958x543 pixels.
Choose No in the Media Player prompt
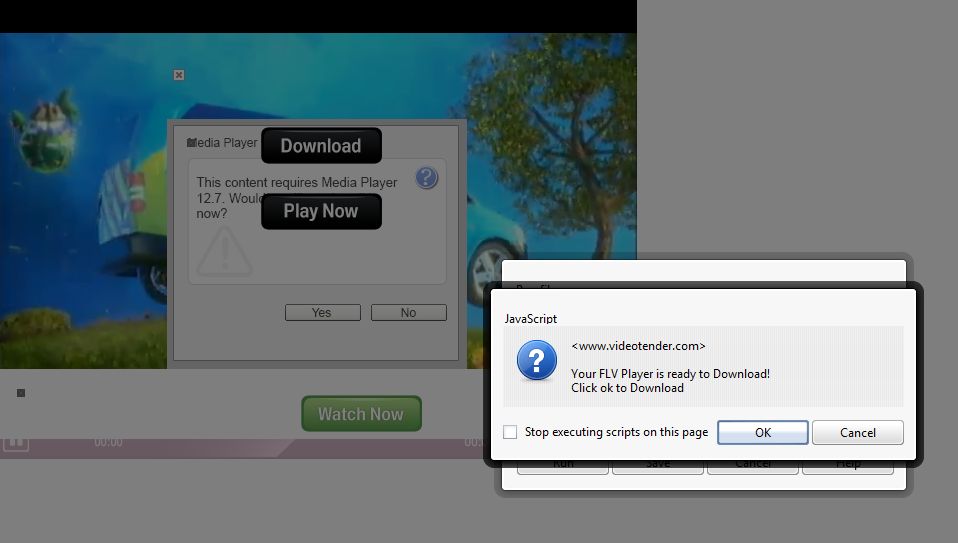click(x=408, y=313)
